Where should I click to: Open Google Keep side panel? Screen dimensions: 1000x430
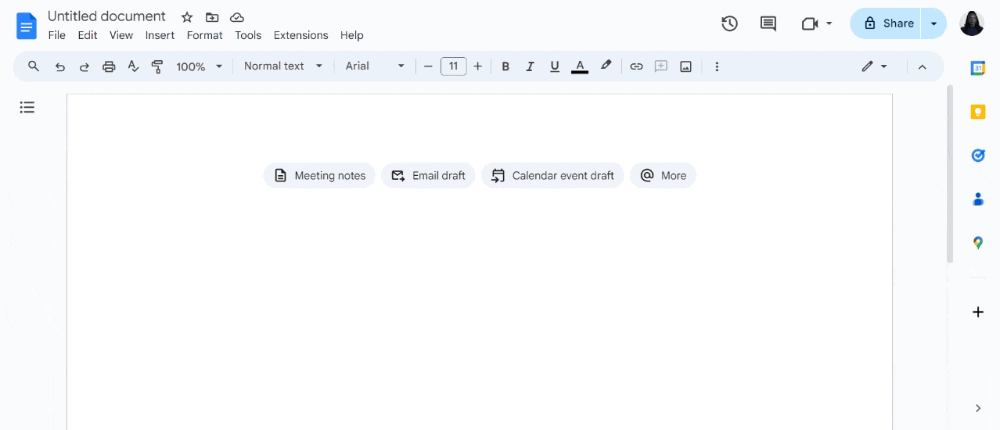click(x=978, y=112)
